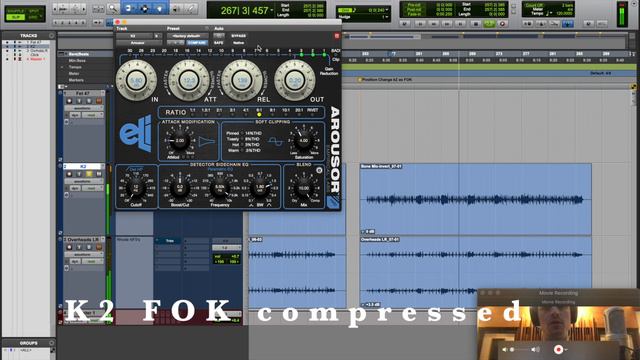
Task: Select the Scrubber speaker tool
Action: tap(176, 8)
